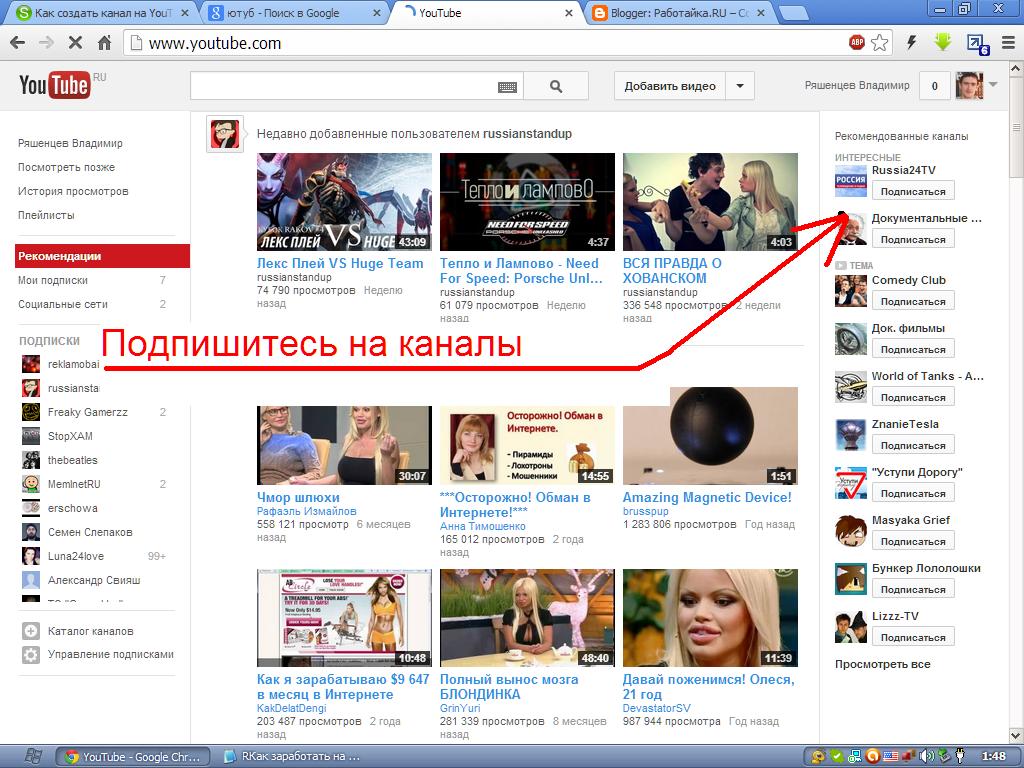Image resolution: width=1024 pixels, height=768 pixels.
Task: Expand the account menu arrow
Action: coord(993,85)
